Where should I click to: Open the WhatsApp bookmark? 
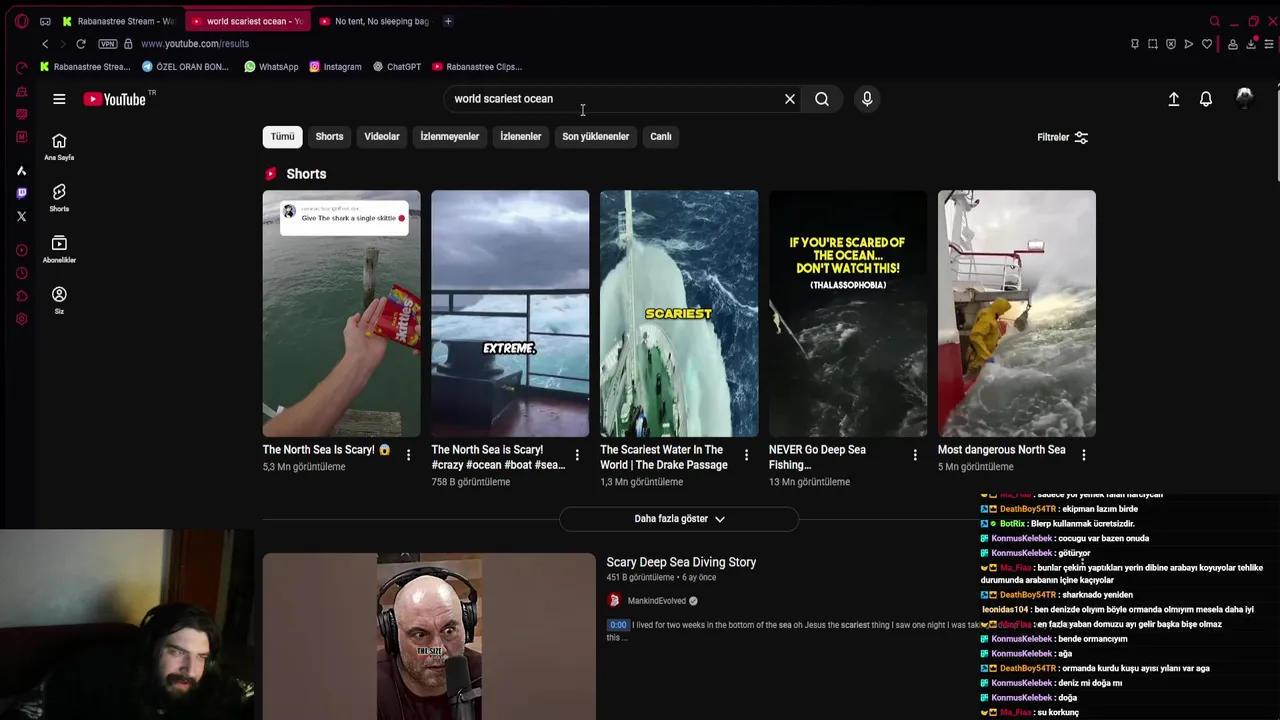click(x=271, y=67)
